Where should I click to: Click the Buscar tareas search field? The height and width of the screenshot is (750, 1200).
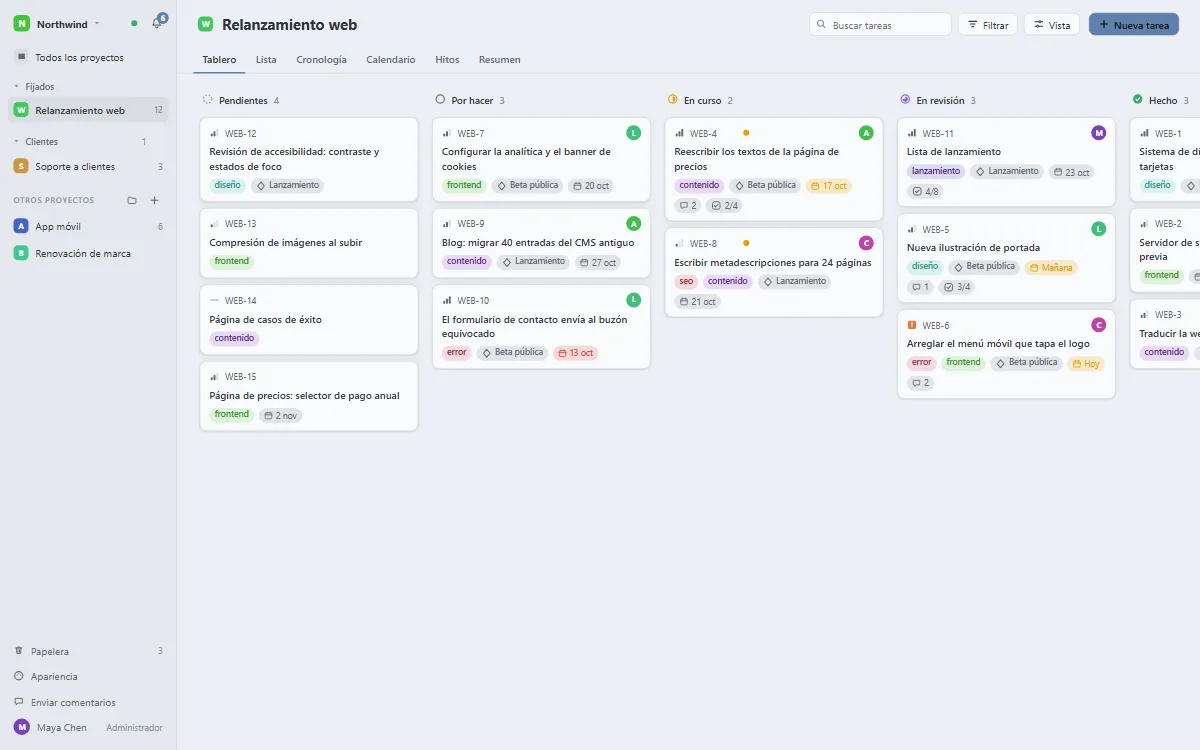click(x=880, y=25)
